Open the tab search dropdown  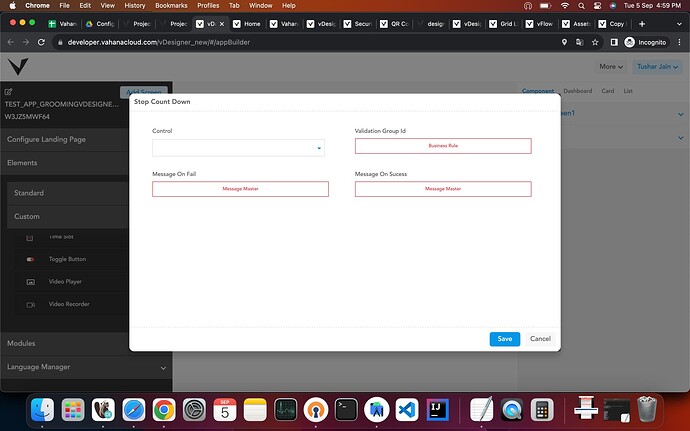coord(679,24)
